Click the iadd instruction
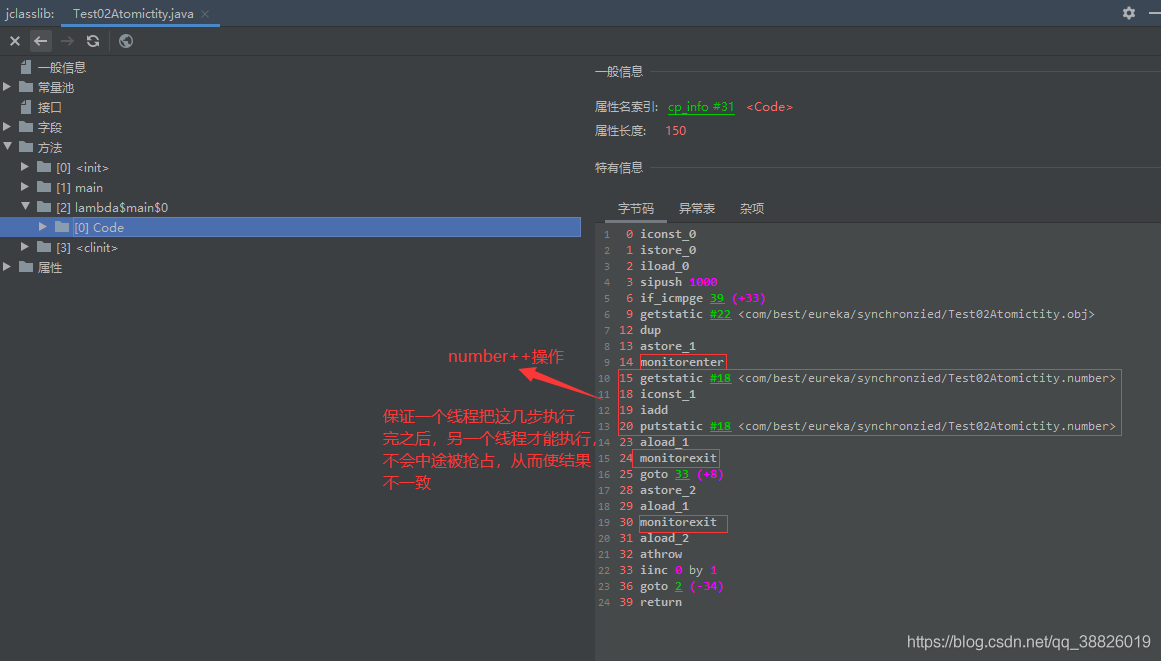1161x661 pixels. click(x=654, y=410)
